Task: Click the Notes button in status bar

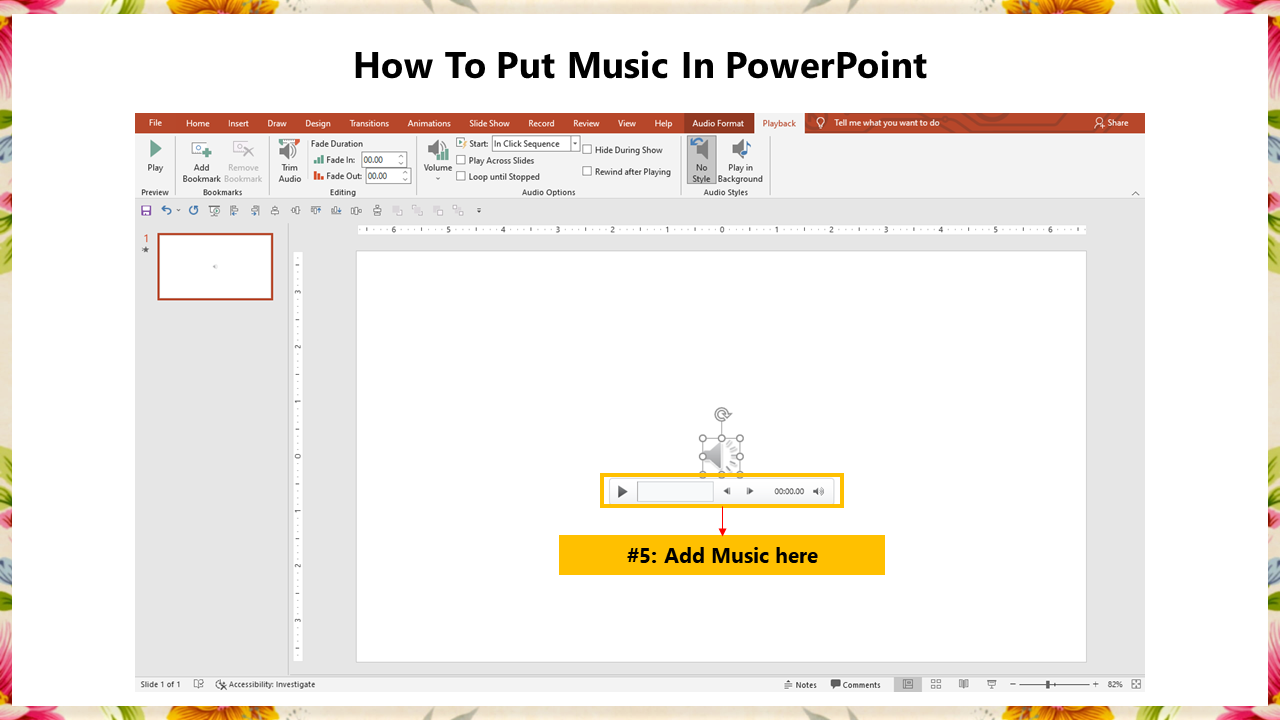Action: click(x=800, y=684)
